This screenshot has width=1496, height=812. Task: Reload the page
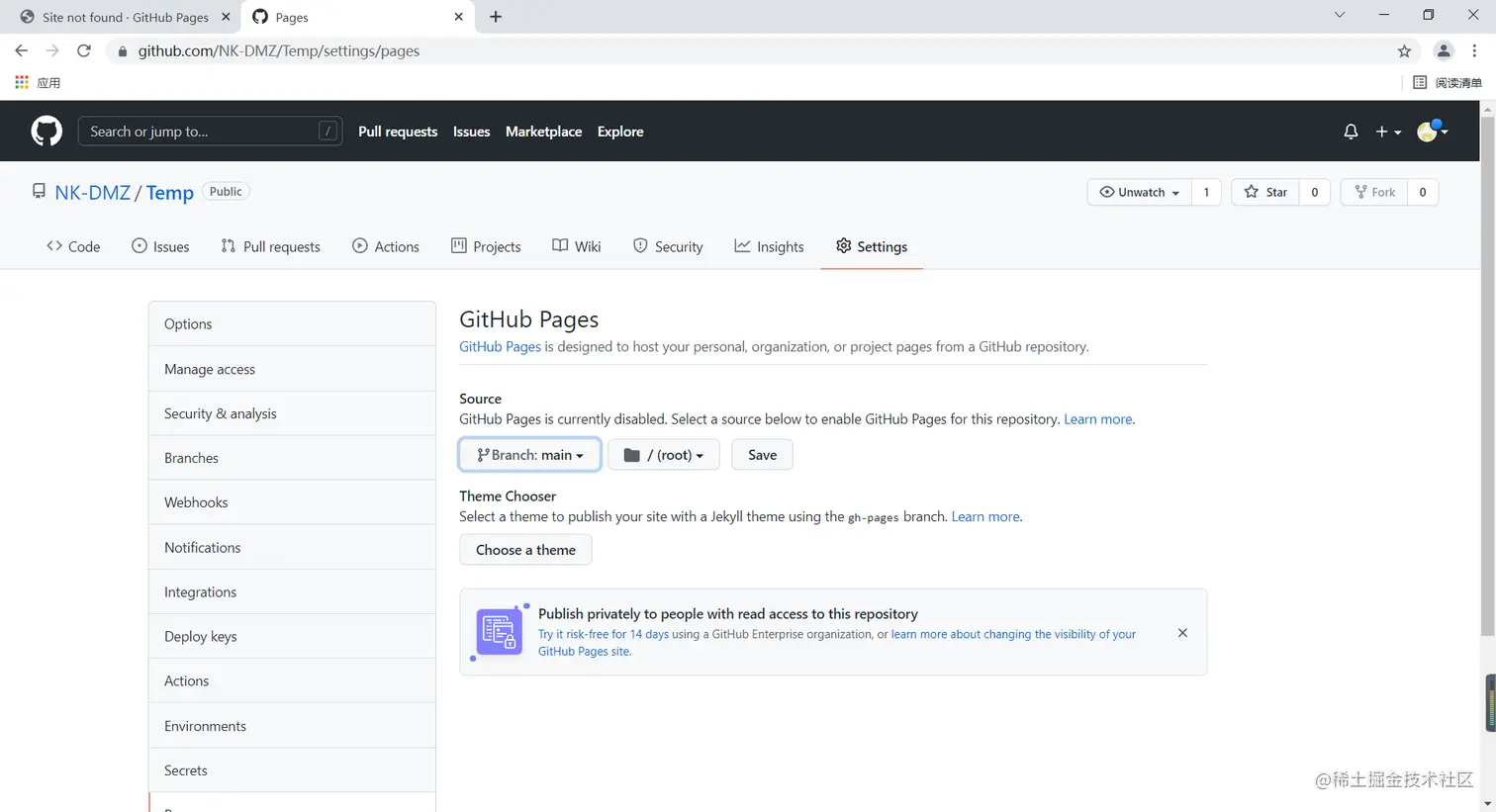pos(84,51)
